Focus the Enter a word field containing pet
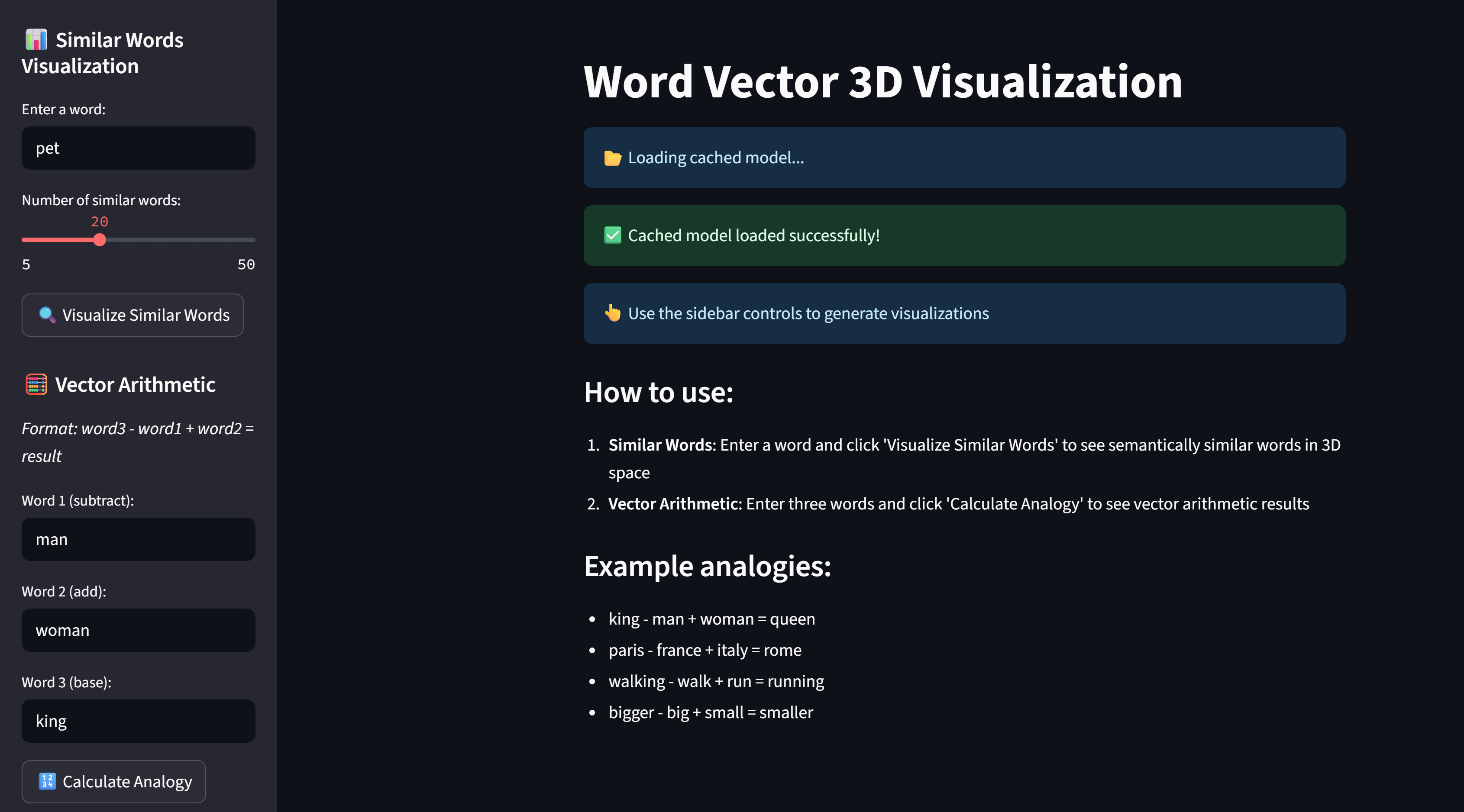 tap(138, 148)
